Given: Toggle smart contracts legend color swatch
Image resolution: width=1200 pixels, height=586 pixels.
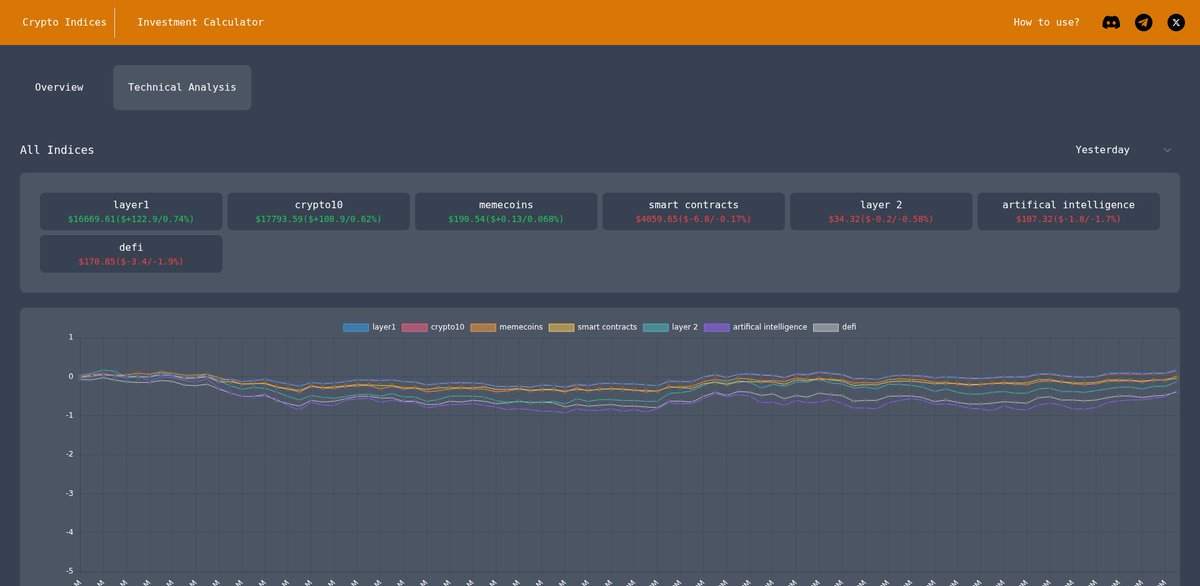Looking at the screenshot, I should point(561,327).
